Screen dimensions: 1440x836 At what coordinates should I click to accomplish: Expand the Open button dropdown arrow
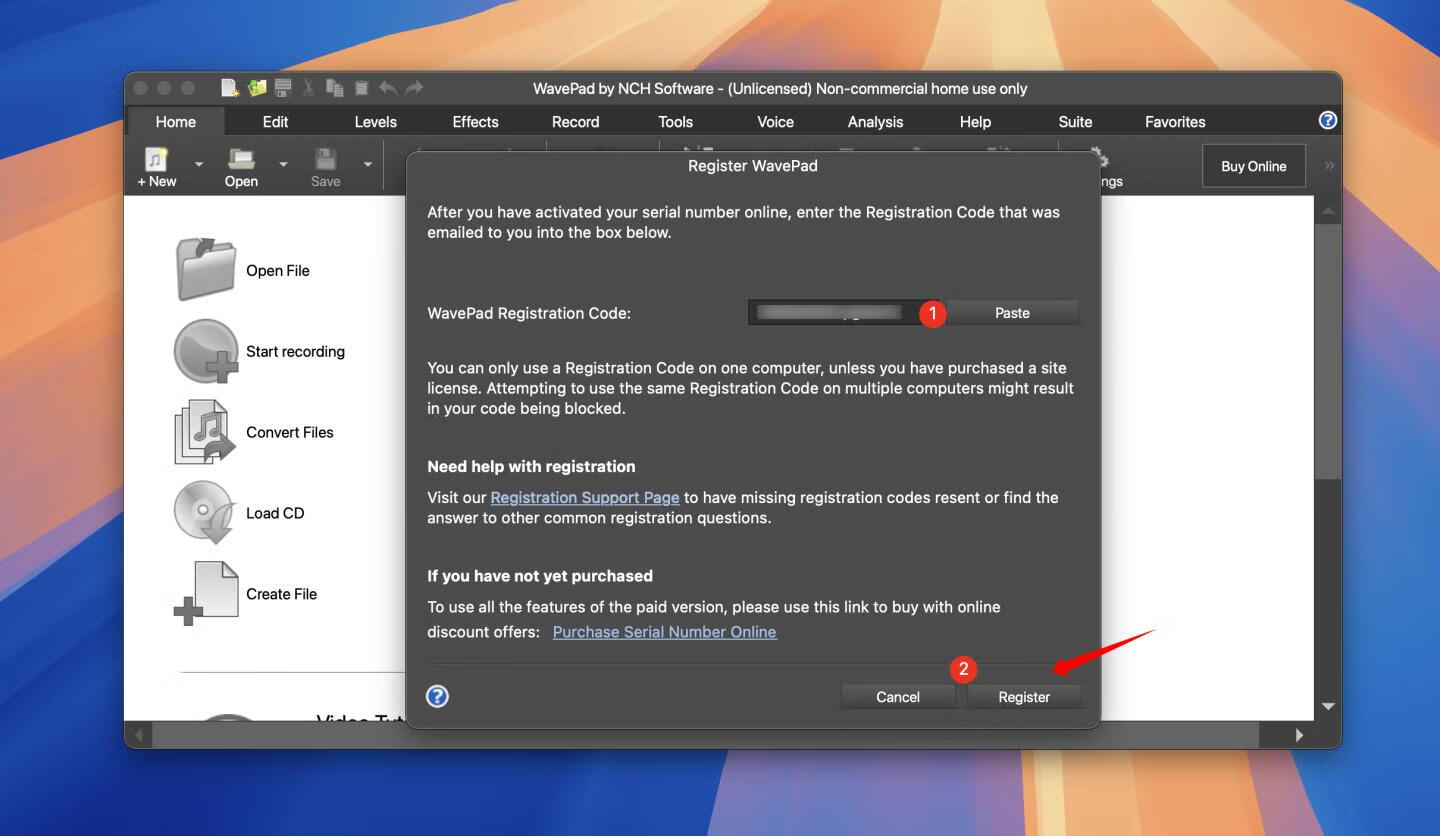(283, 165)
